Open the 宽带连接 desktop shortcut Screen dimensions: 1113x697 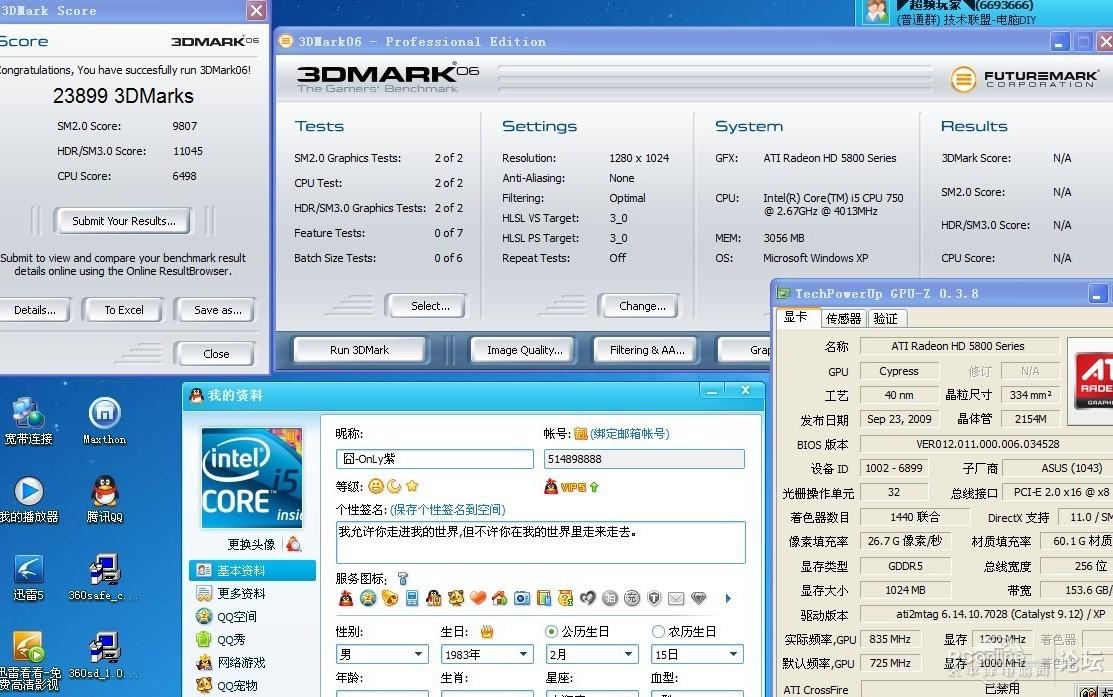pyautogui.click(x=28, y=422)
